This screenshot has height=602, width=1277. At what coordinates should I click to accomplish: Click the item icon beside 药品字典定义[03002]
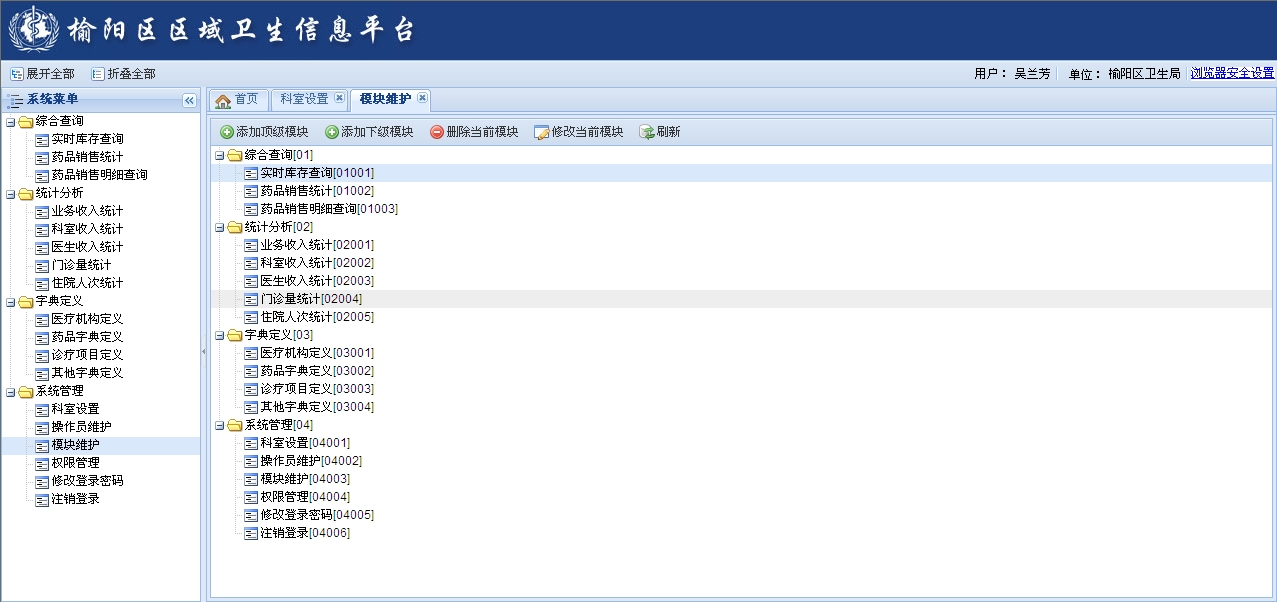tap(251, 371)
